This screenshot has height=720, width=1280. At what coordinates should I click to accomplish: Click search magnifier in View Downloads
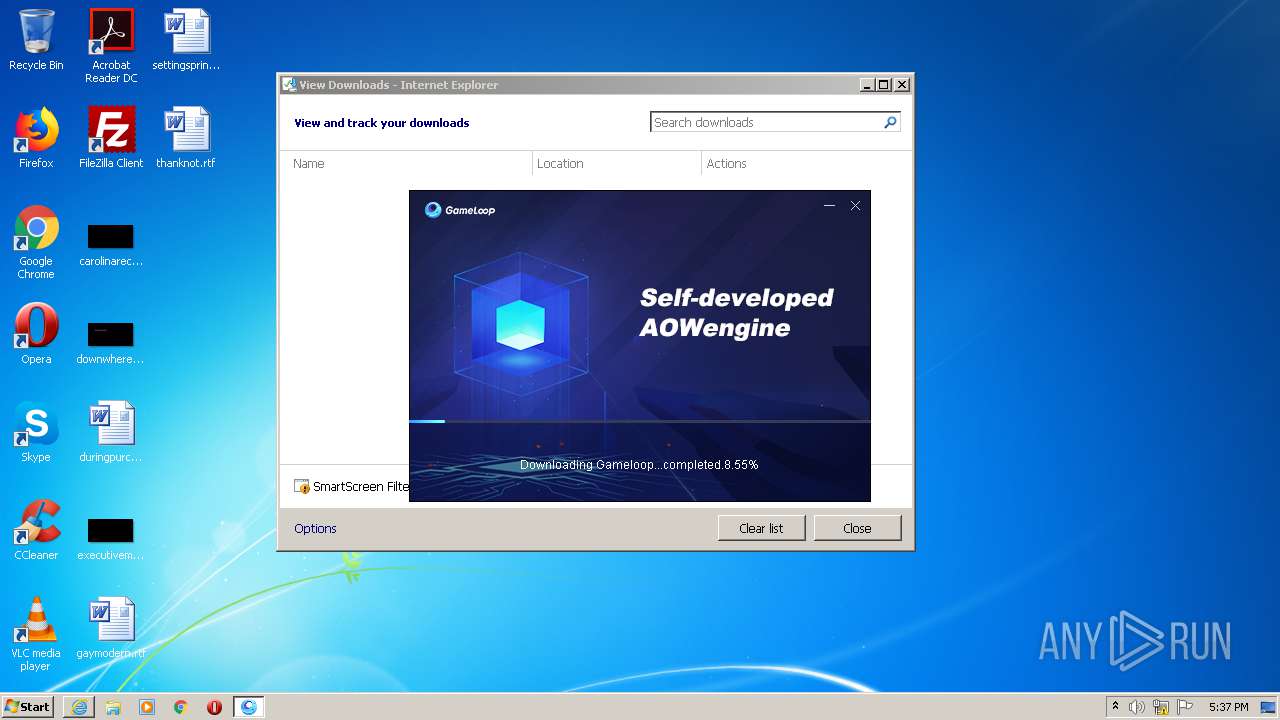(x=890, y=122)
